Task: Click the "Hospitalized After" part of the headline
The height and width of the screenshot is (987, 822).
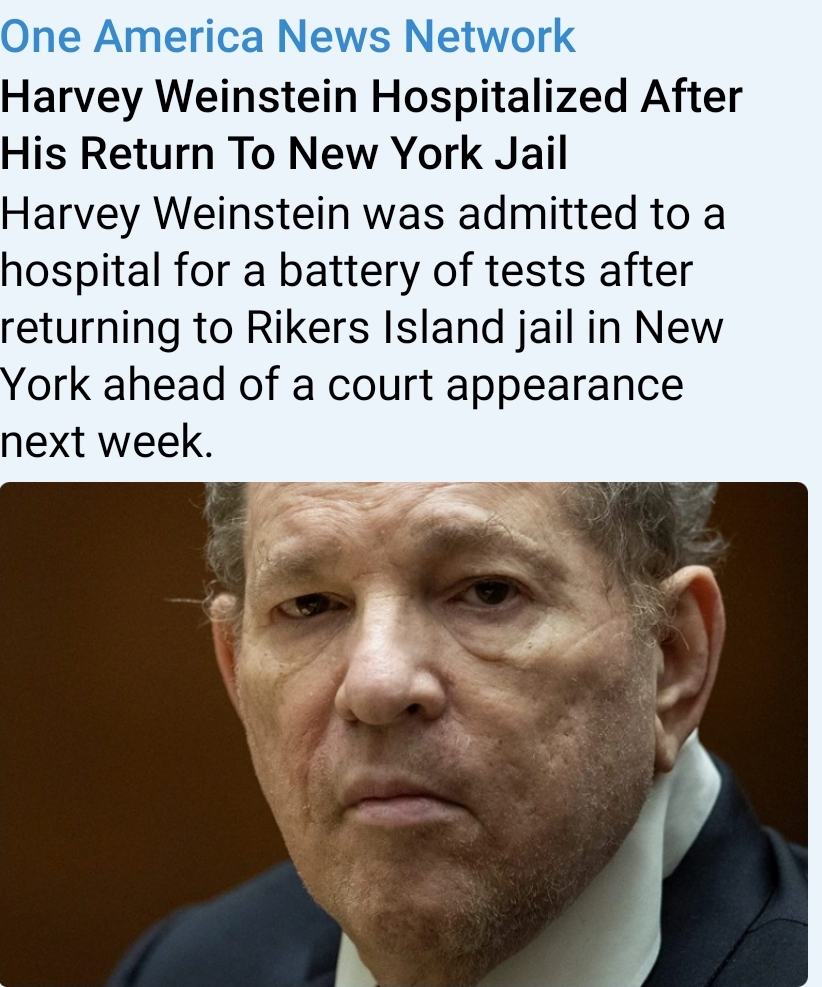Action: coord(556,97)
